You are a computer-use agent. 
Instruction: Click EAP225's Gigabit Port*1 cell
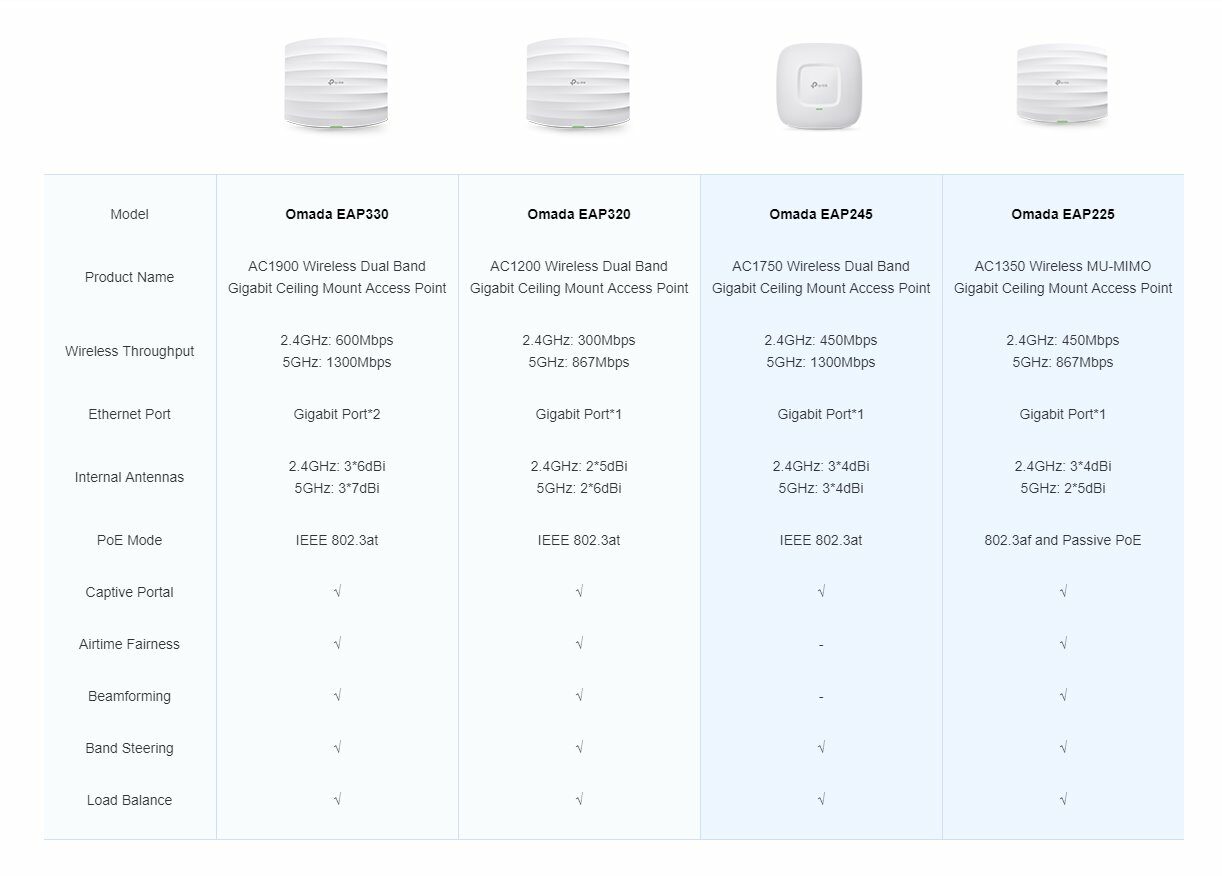point(1063,414)
